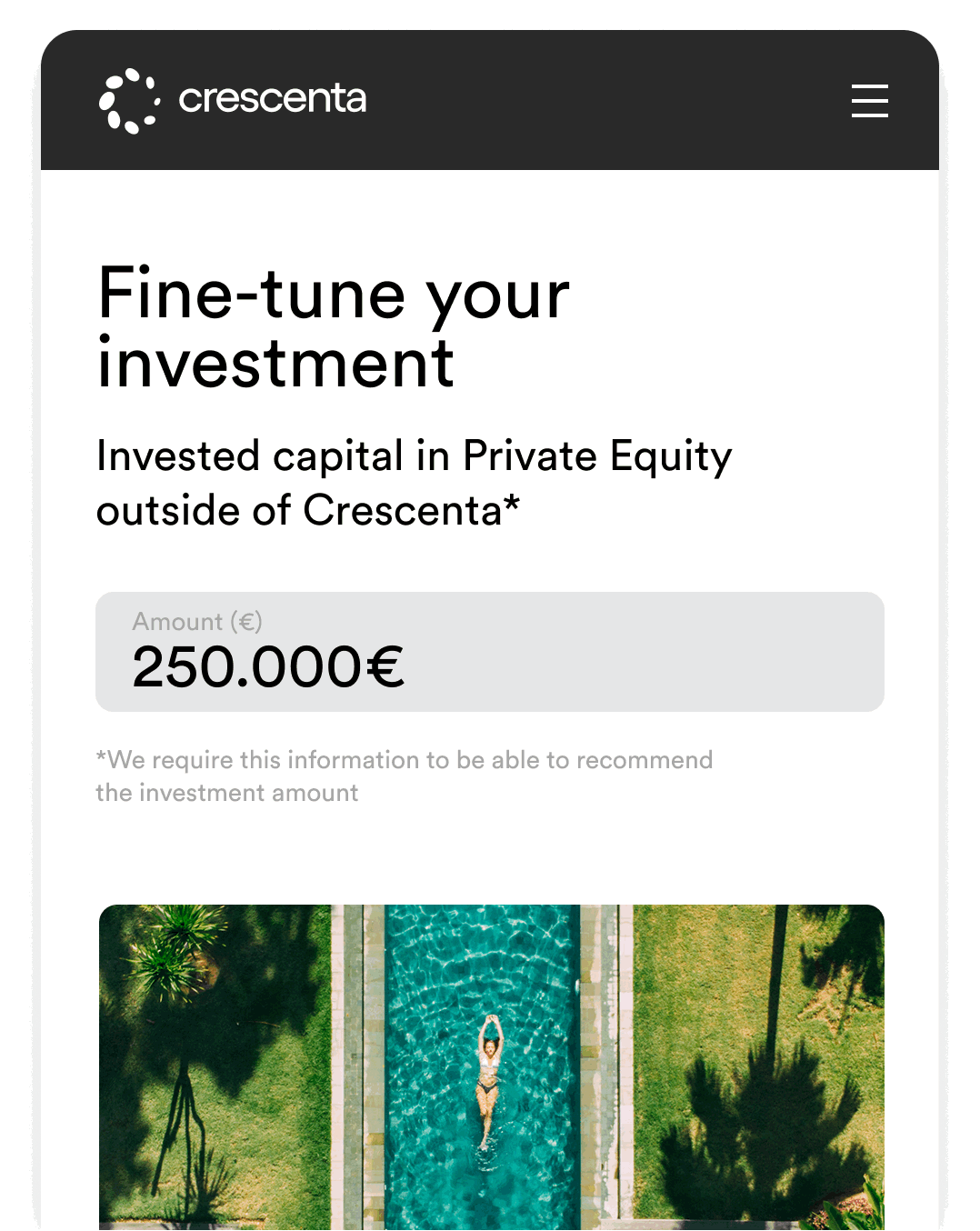The image size is (980, 1231).
Task: Select the "Fine-tune your investment" heading
Action: tap(334, 327)
